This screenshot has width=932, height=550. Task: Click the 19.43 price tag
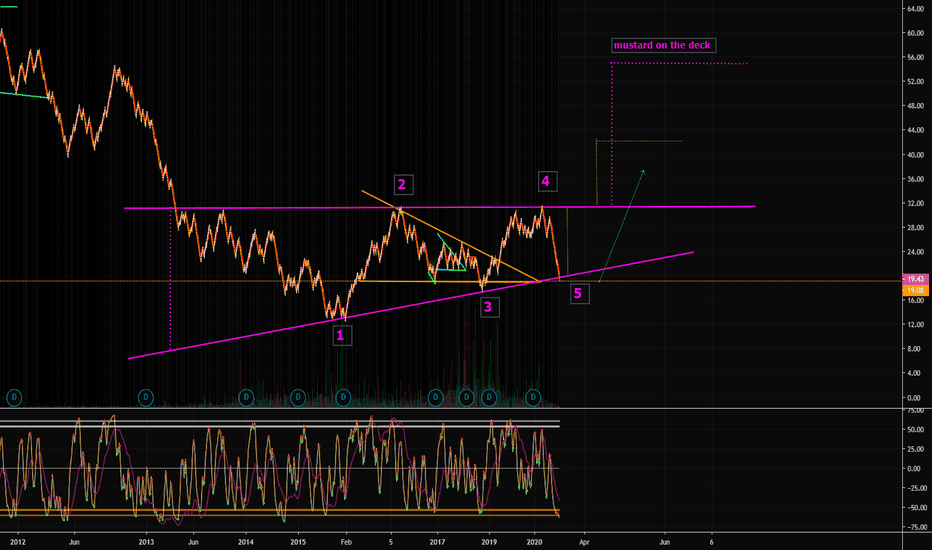[x=915, y=279]
